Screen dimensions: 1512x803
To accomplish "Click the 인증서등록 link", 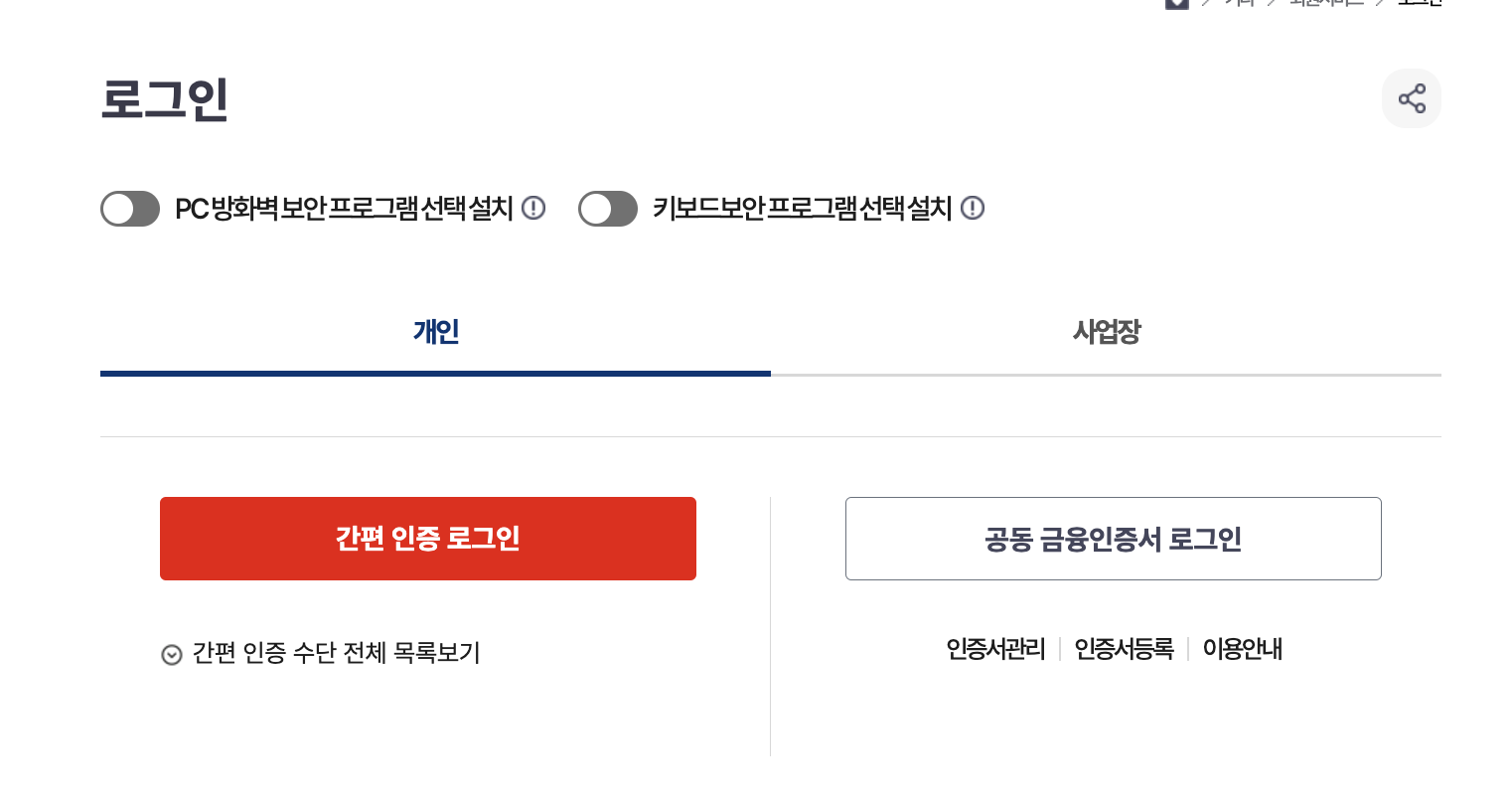I will (1124, 648).
